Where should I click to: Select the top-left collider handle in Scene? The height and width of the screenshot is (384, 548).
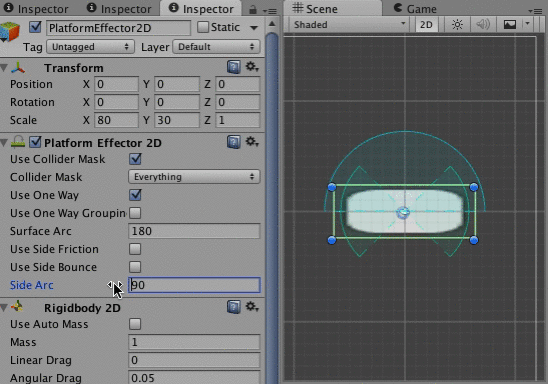tap(332, 187)
